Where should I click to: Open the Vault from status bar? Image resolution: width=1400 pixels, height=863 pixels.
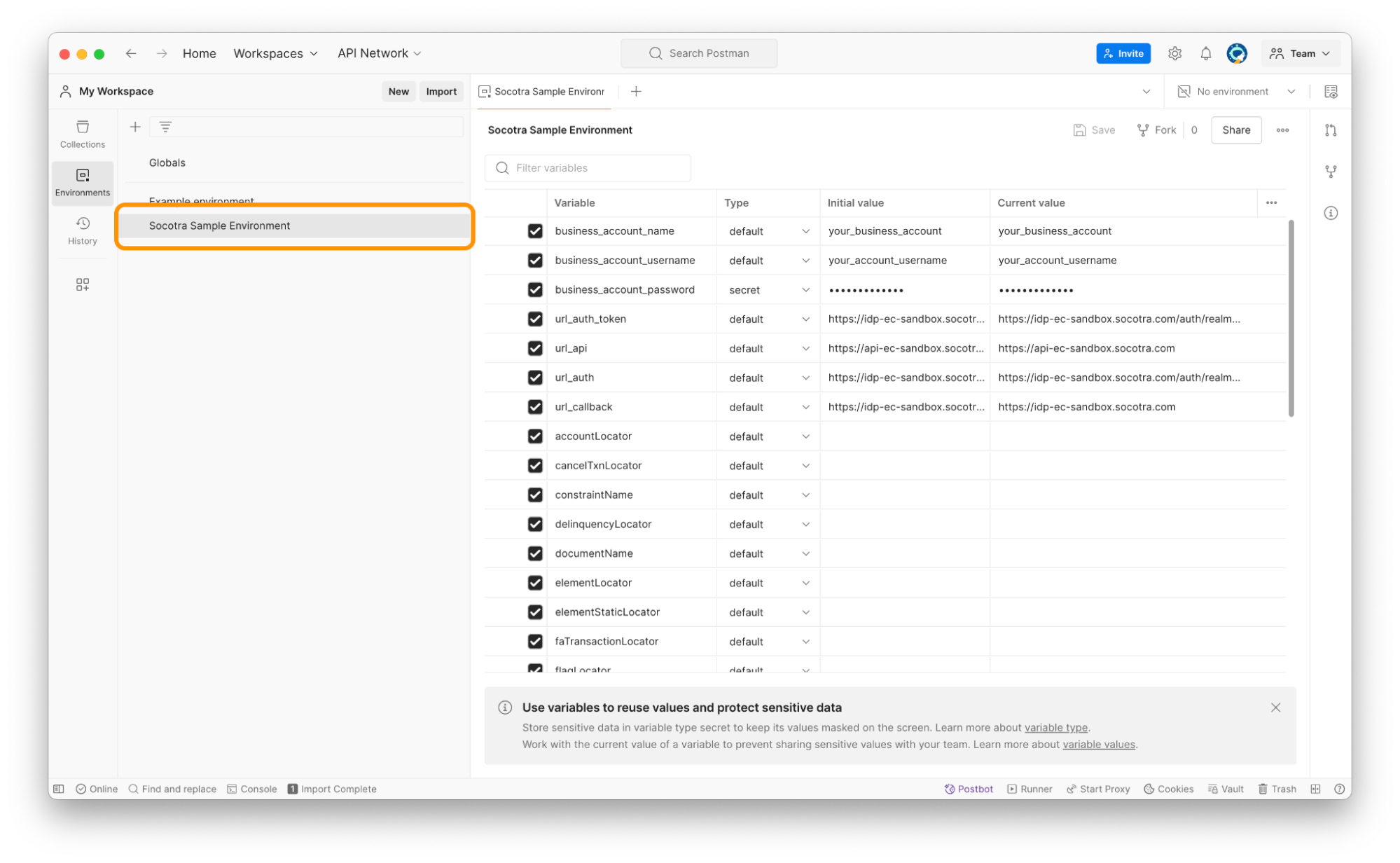click(1226, 789)
